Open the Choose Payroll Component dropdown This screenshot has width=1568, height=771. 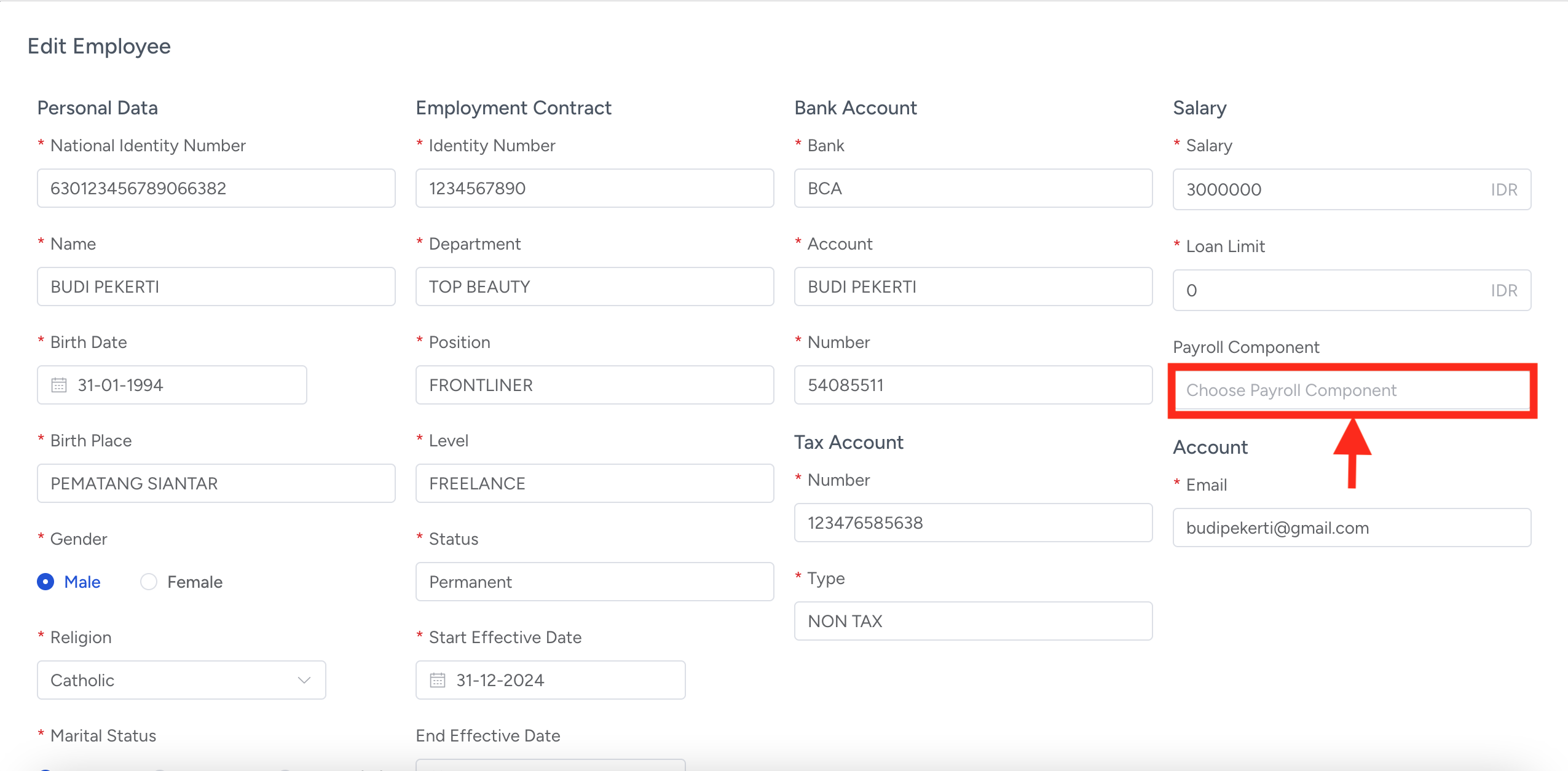point(1351,390)
